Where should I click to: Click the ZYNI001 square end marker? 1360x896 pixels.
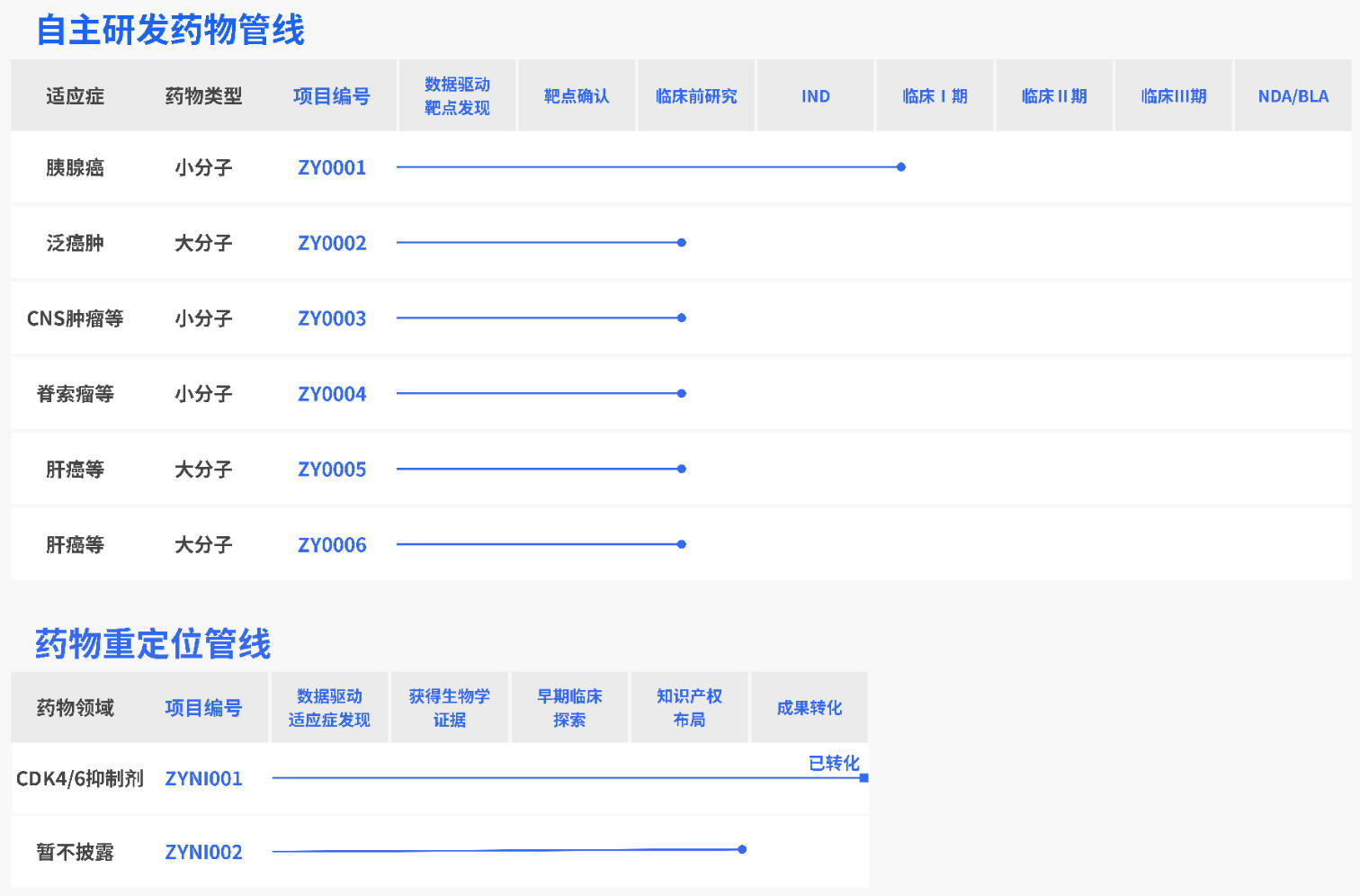pos(863,778)
